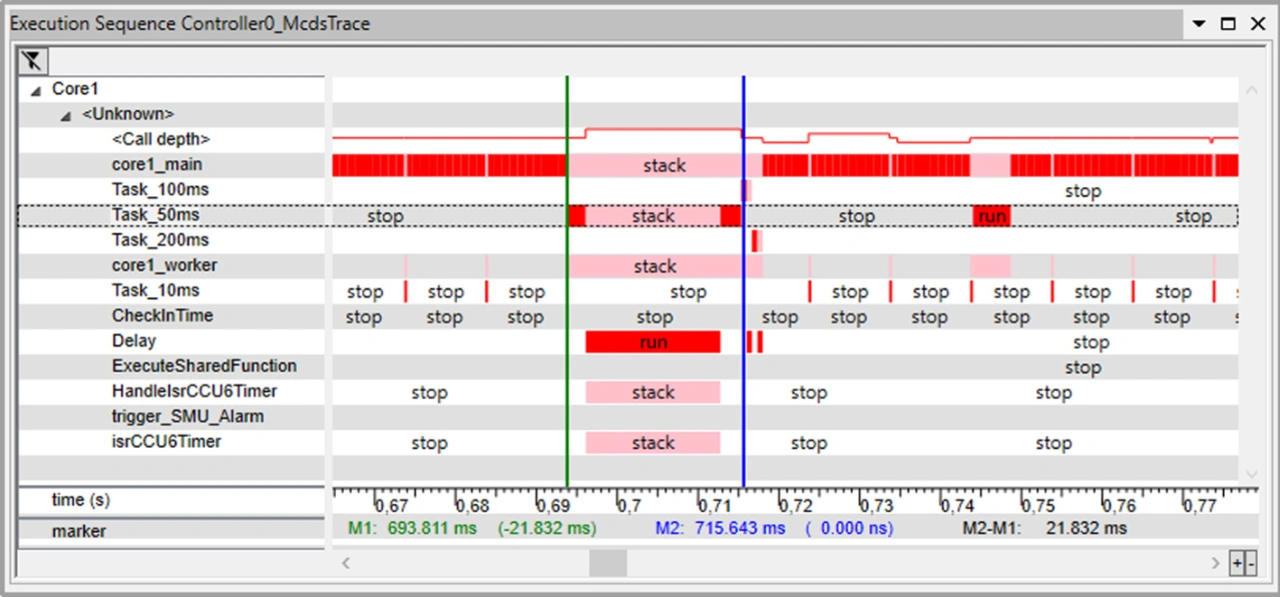
Task: Click the vertical scrollbar up arrow
Action: click(x=1249, y=90)
